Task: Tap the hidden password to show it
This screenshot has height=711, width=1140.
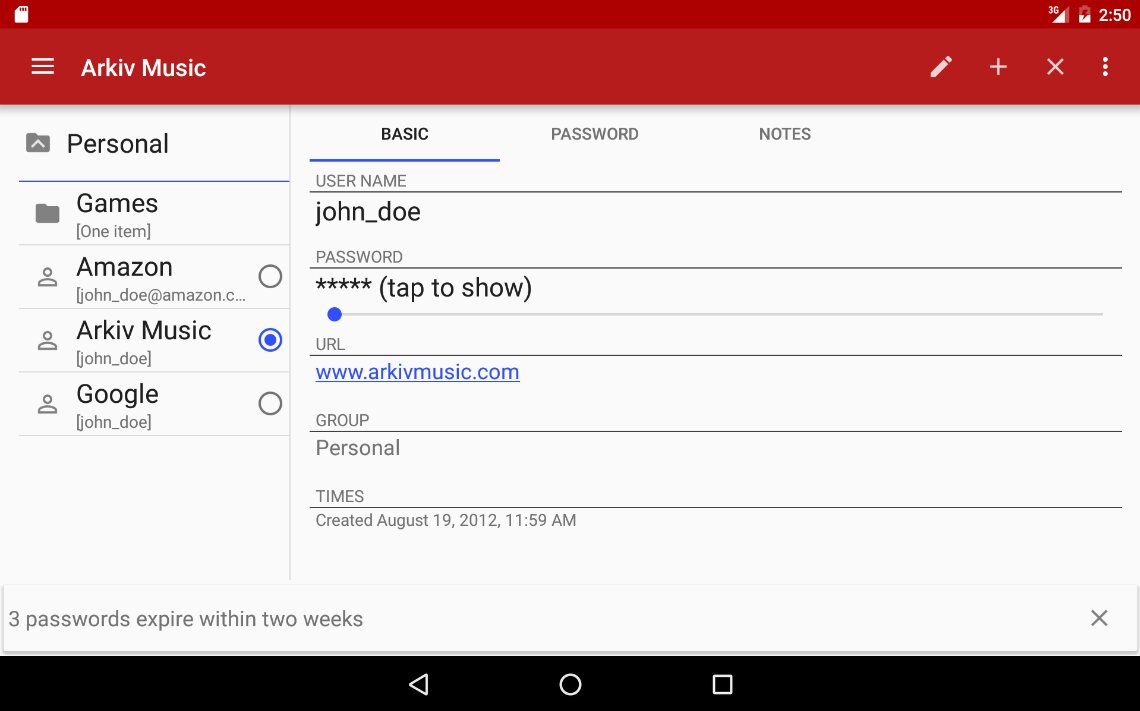Action: point(423,288)
